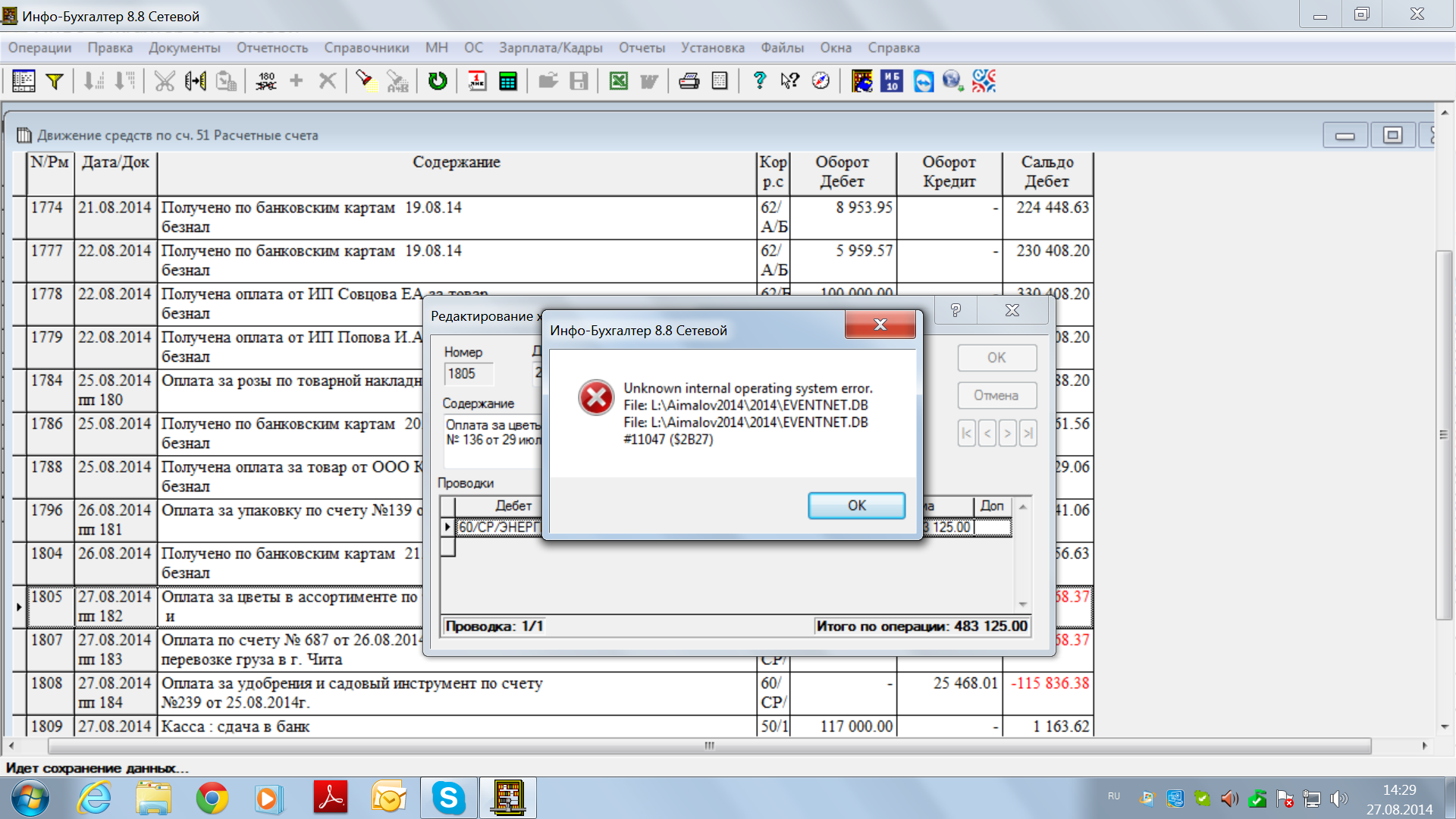Click the Word W export icon
Viewport: 1456px width, 819px height.
click(649, 80)
